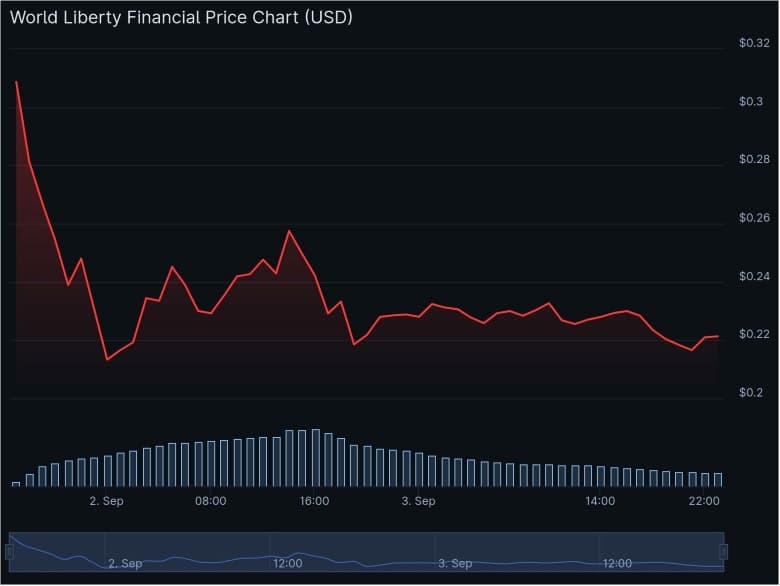Click the left range navigator handle
Viewport: 780px width, 586px height.
point(9,551)
